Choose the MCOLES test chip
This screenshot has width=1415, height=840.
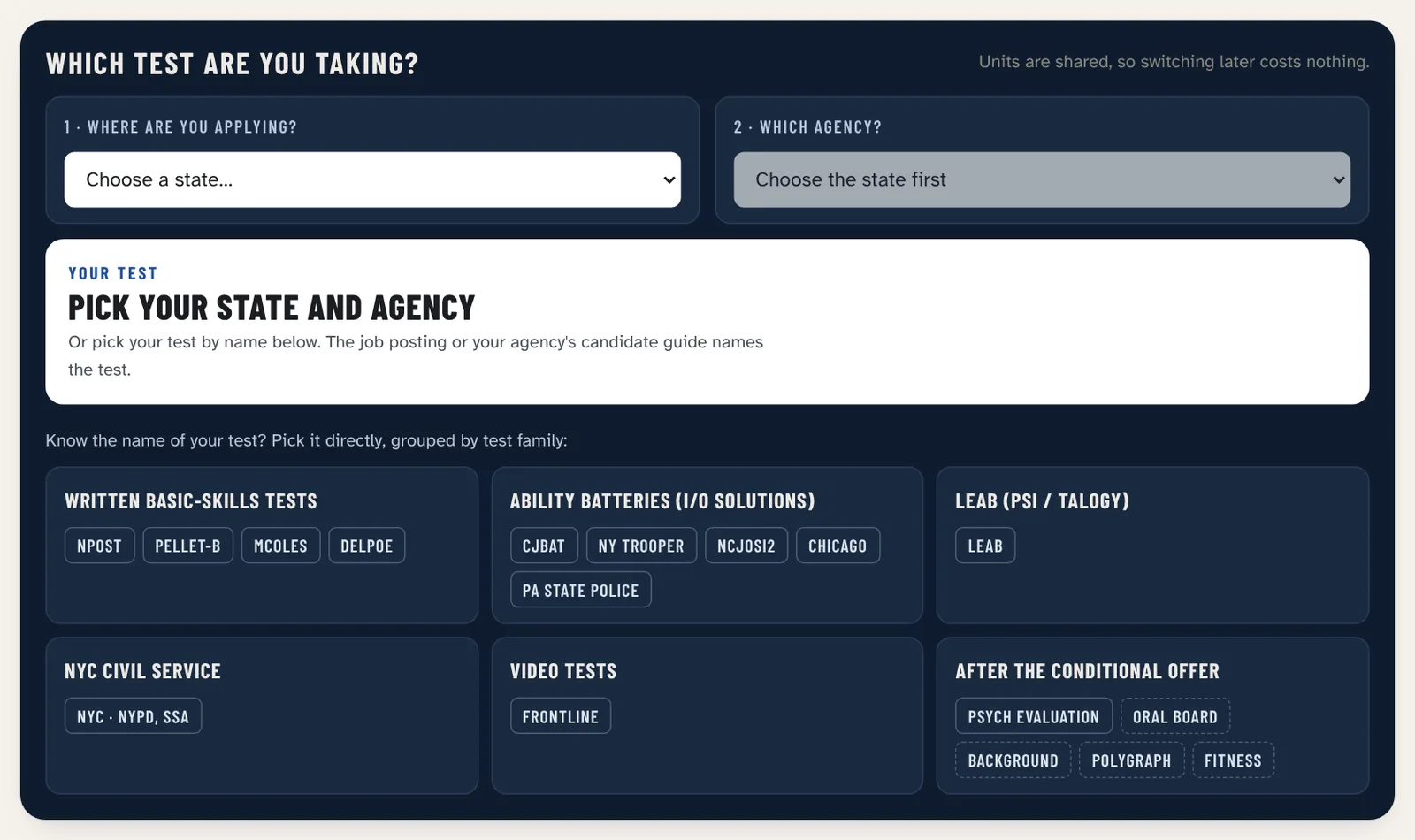(280, 546)
